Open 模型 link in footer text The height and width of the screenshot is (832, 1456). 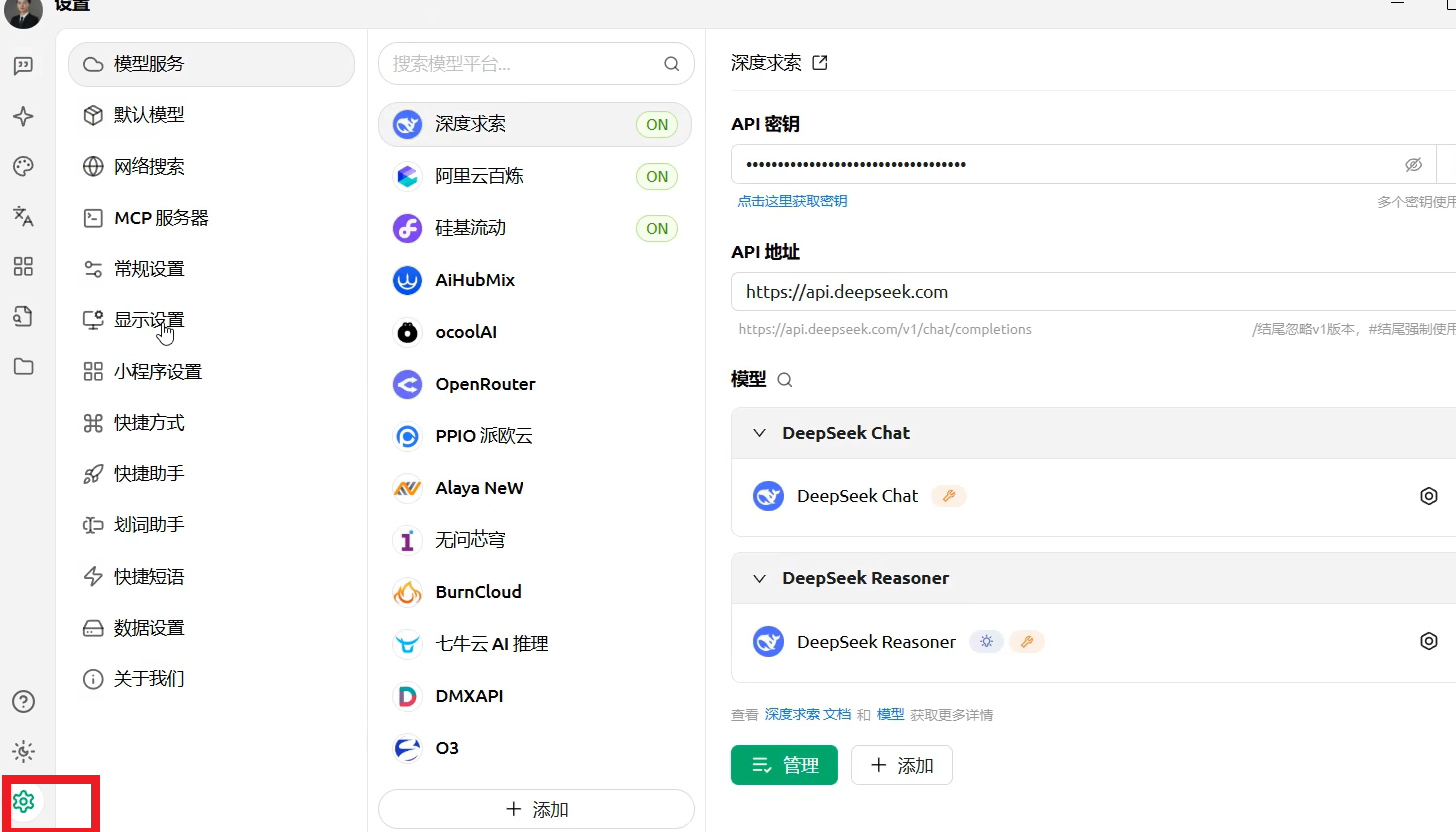[890, 715]
